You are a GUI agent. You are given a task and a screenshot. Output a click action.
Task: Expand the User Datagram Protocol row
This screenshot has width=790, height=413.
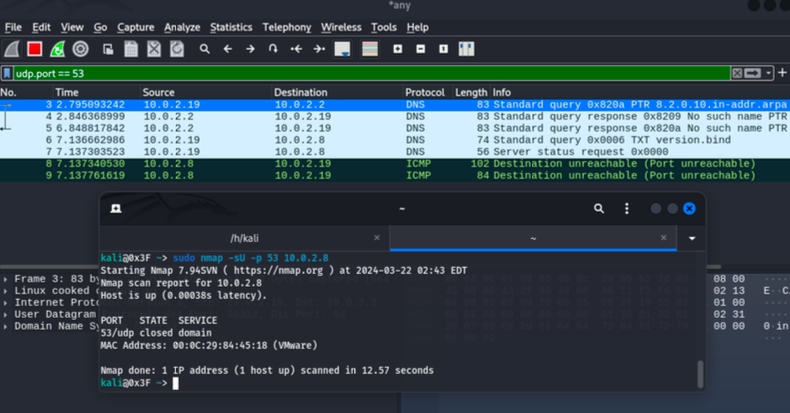pos(6,315)
